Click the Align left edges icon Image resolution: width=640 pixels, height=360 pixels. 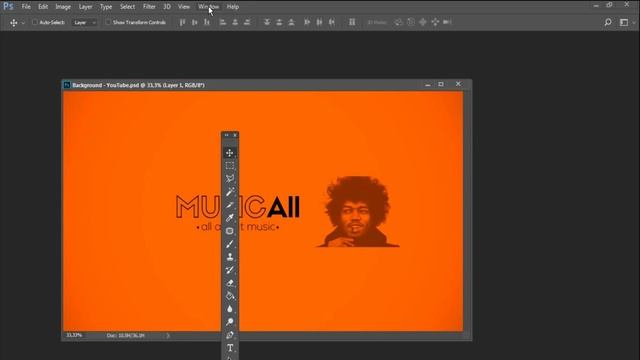[222, 22]
